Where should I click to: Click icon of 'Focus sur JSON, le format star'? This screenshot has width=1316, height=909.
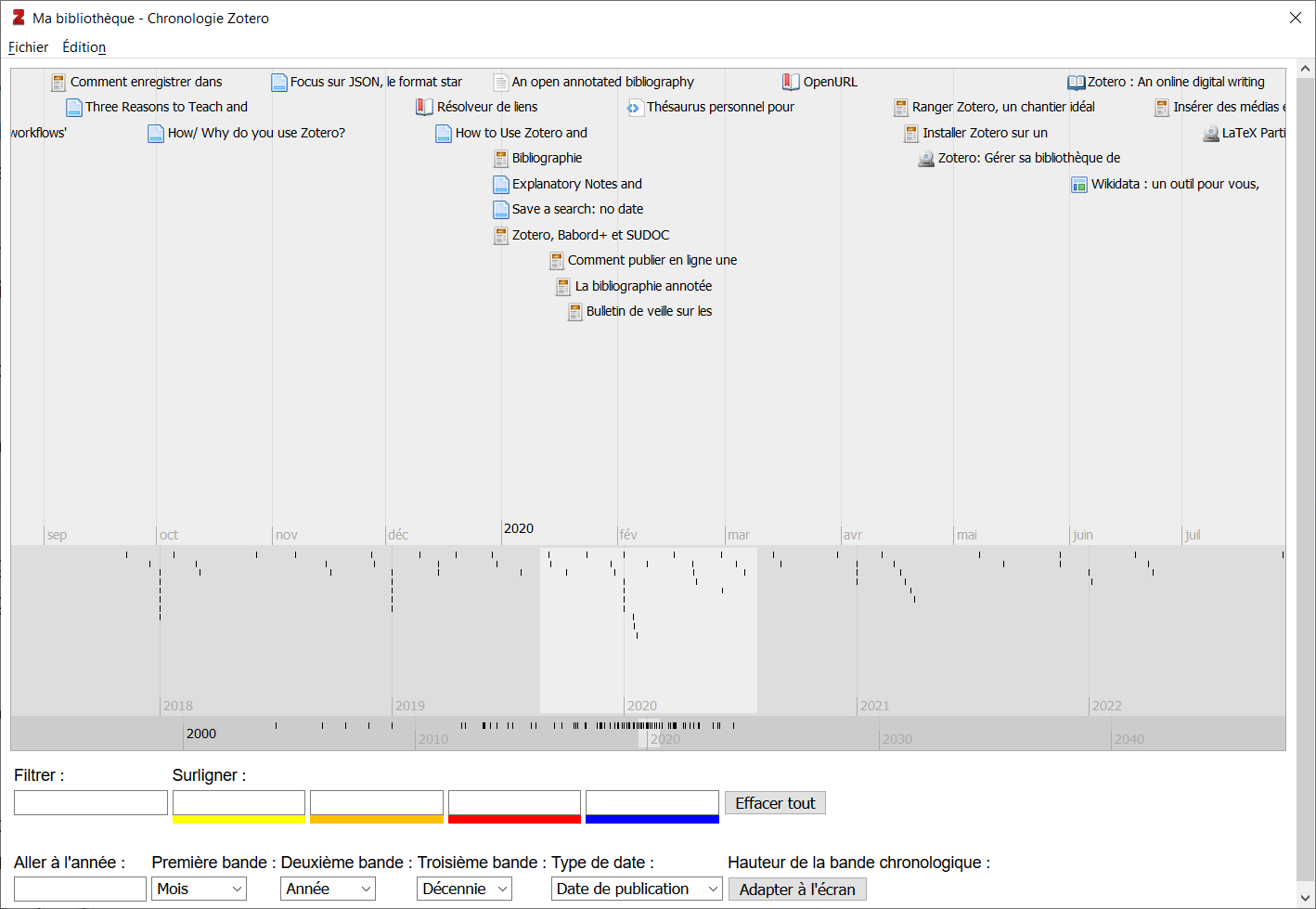pyautogui.click(x=279, y=83)
